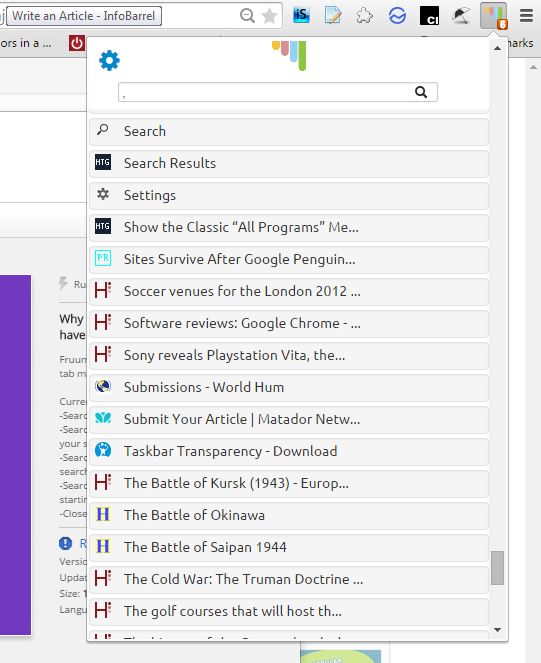The image size is (541, 663).
Task: Click the notepad pencil extension icon
Action: pyautogui.click(x=333, y=16)
